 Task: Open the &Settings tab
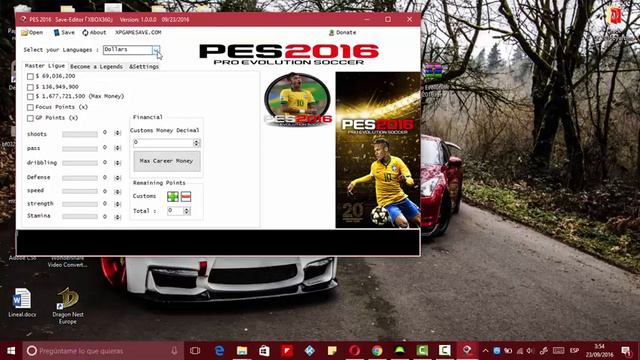coord(144,67)
